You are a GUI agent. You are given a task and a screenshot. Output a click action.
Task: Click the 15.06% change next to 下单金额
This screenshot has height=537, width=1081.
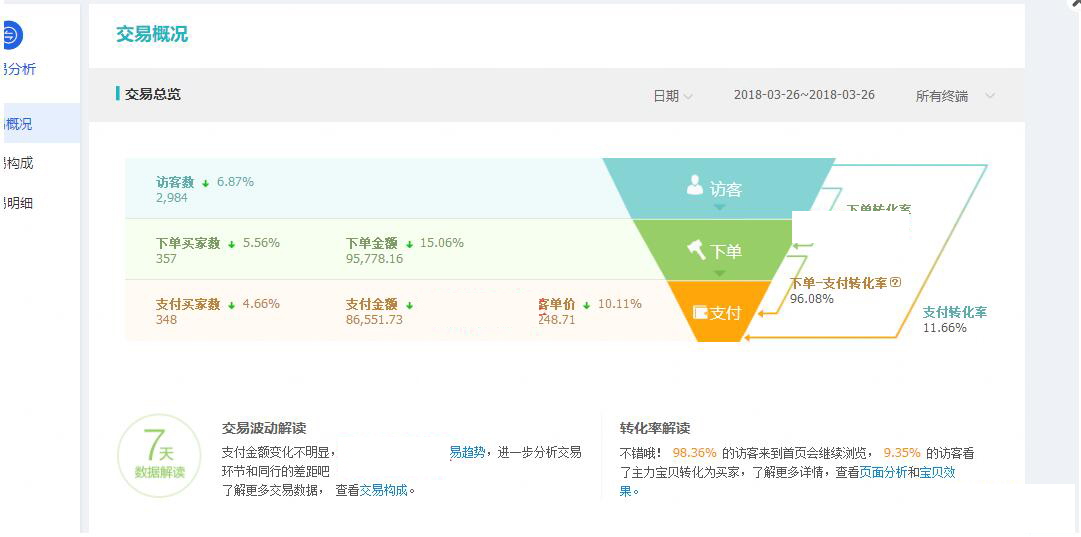pos(441,243)
